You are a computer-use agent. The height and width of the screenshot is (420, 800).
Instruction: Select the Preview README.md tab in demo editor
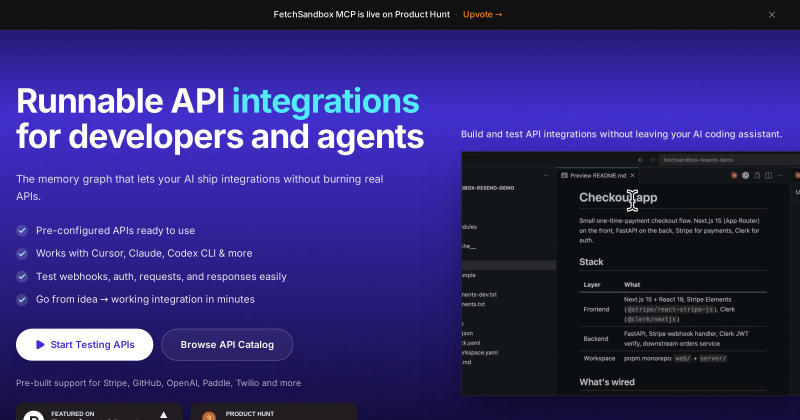pos(597,176)
